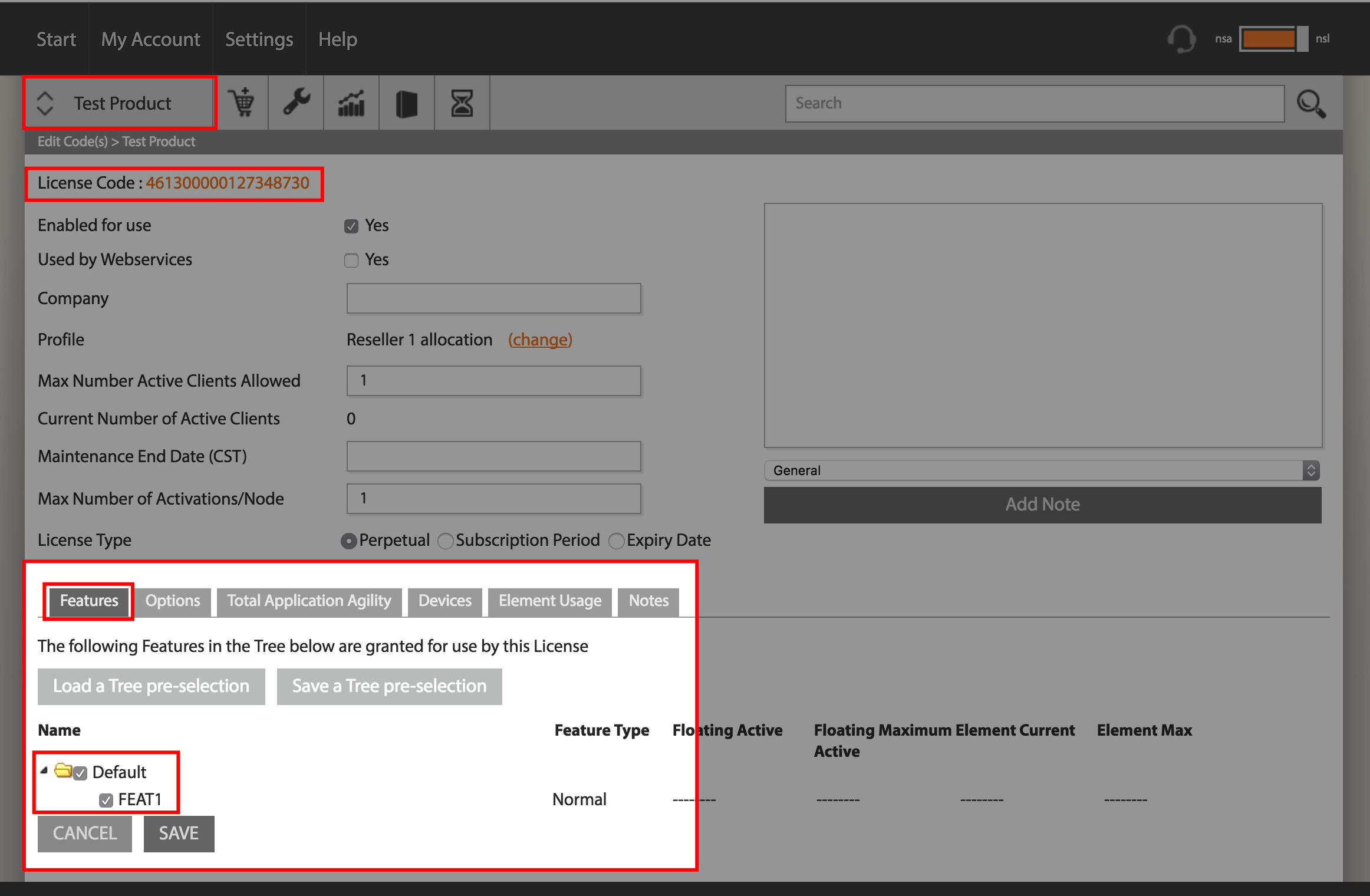Collapse the Default tree node arrow

click(44, 770)
